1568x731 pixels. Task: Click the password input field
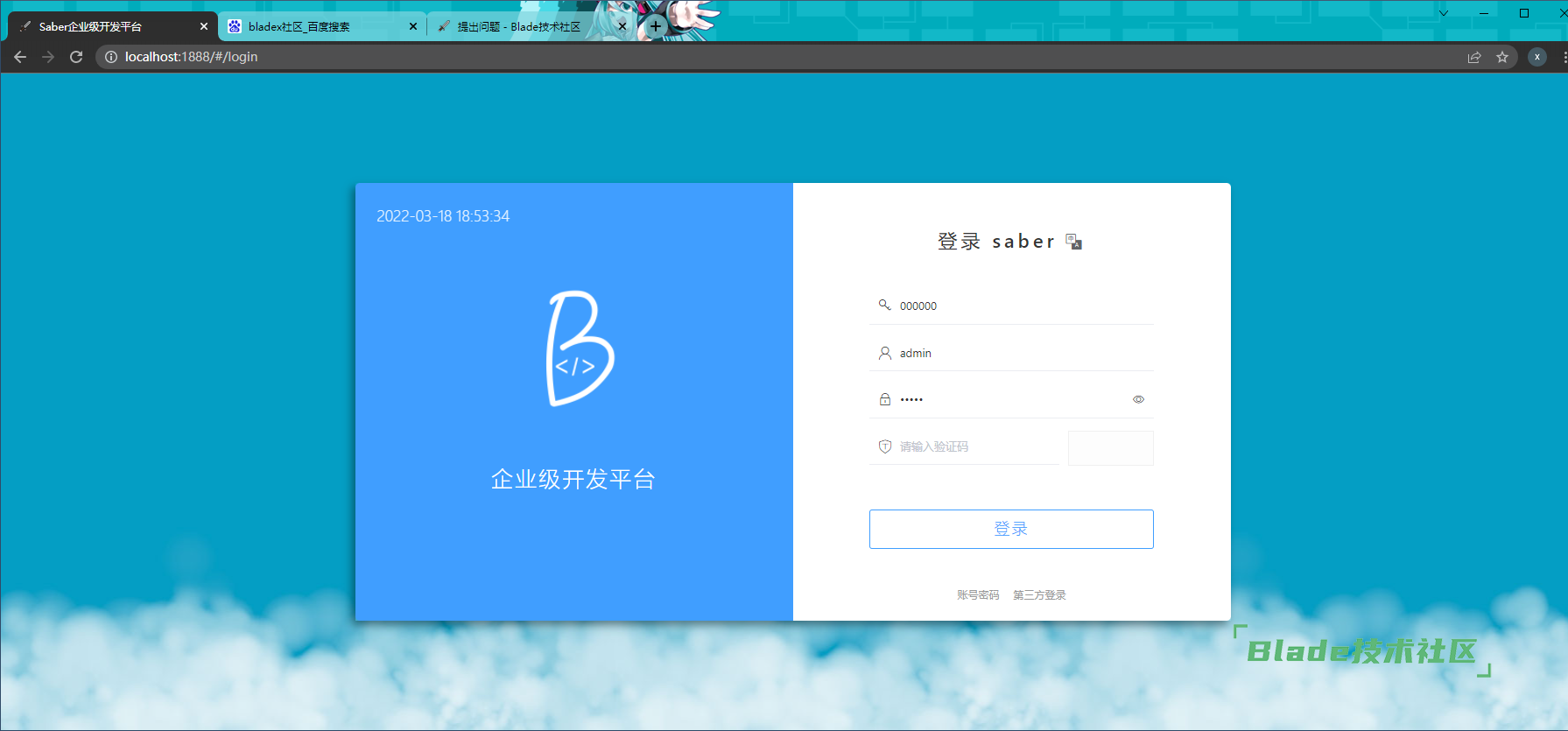pyautogui.click(x=1011, y=399)
